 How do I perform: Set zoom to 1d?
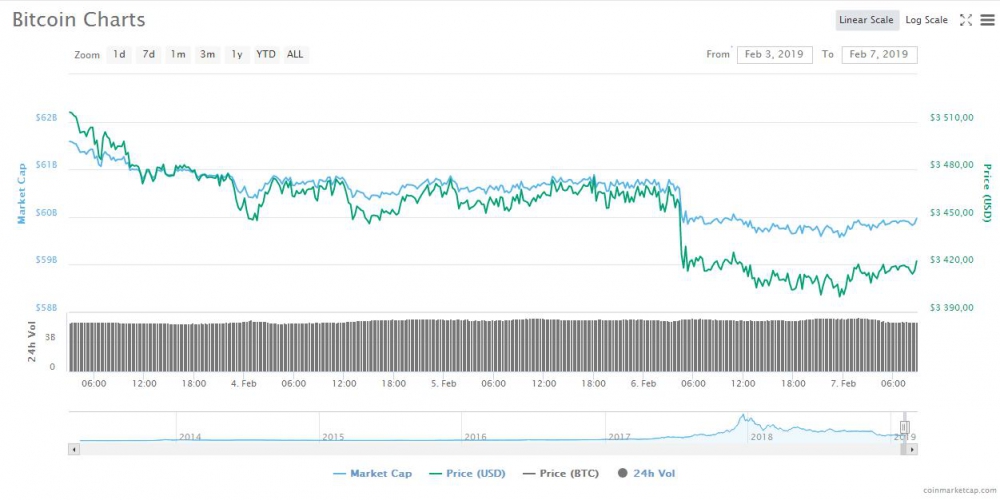click(x=119, y=55)
